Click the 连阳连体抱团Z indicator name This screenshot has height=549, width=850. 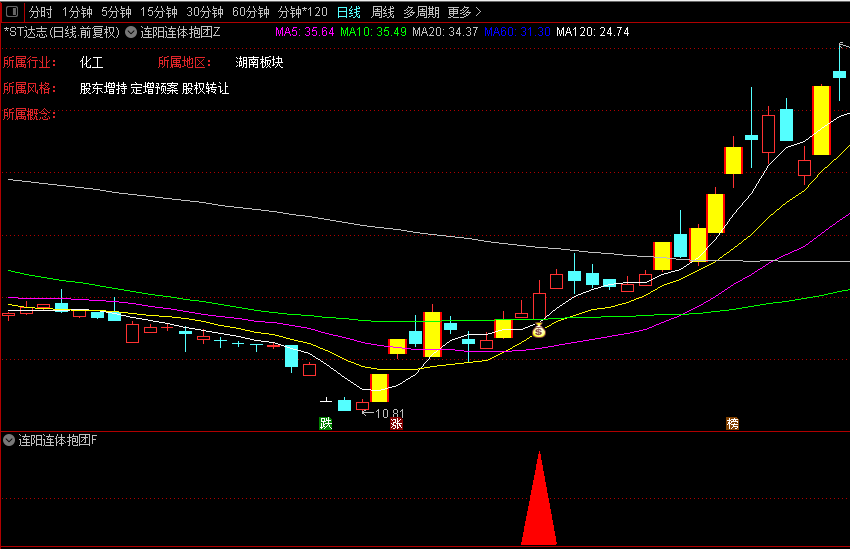point(180,32)
